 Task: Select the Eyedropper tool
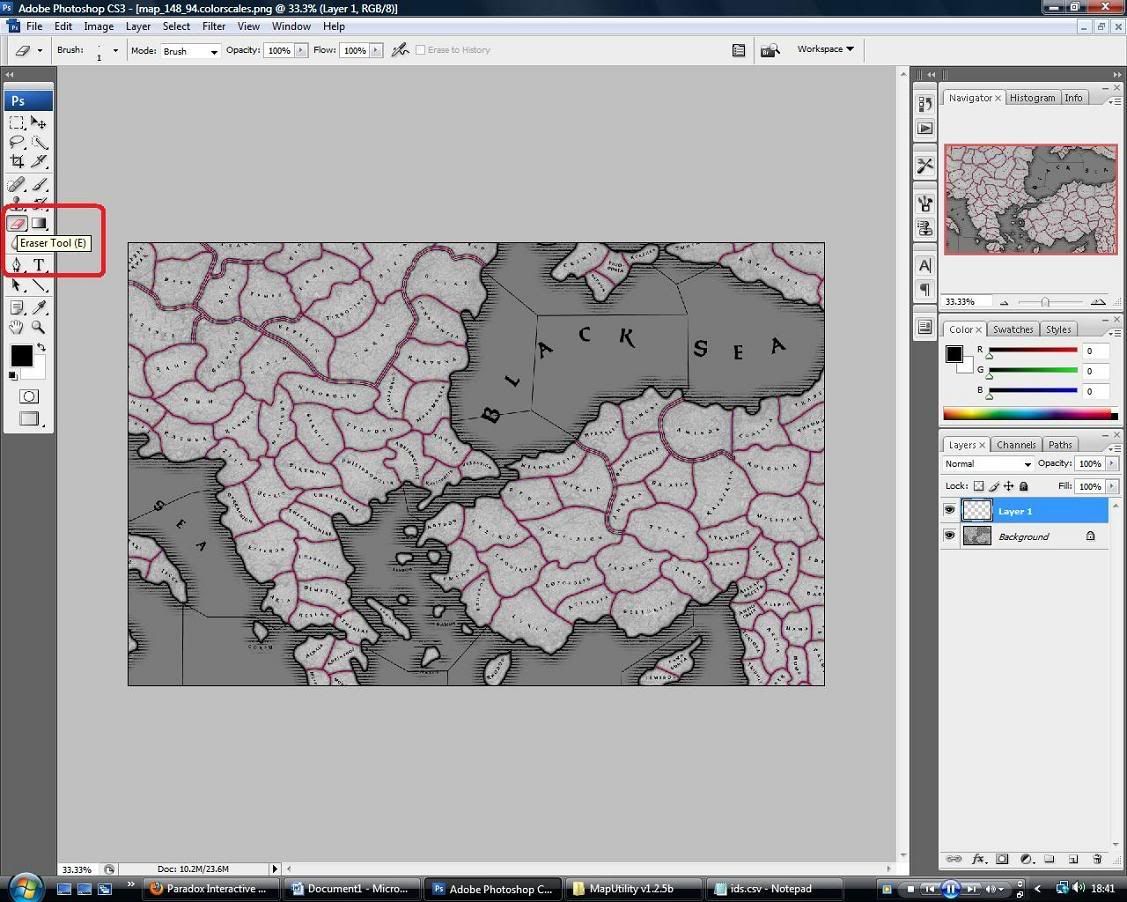(39, 308)
